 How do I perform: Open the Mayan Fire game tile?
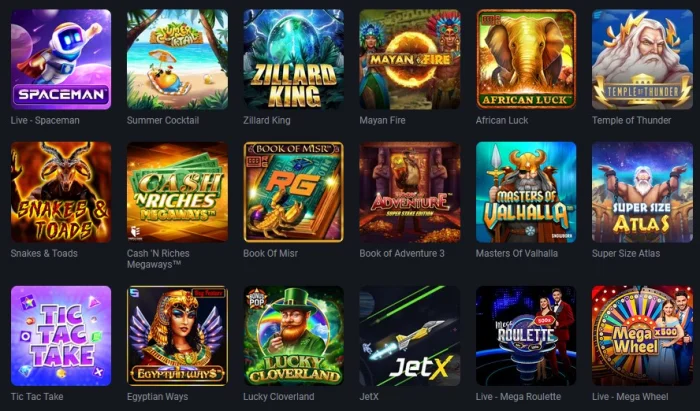point(410,59)
